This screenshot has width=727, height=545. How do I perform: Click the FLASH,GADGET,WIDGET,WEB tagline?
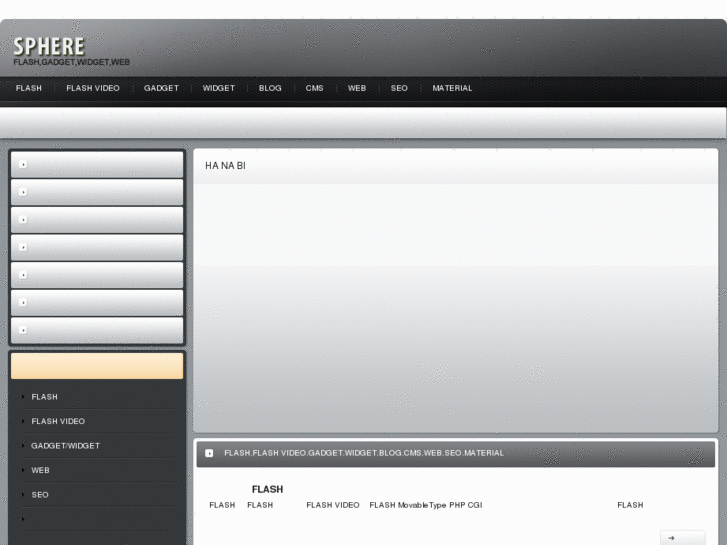(71, 62)
